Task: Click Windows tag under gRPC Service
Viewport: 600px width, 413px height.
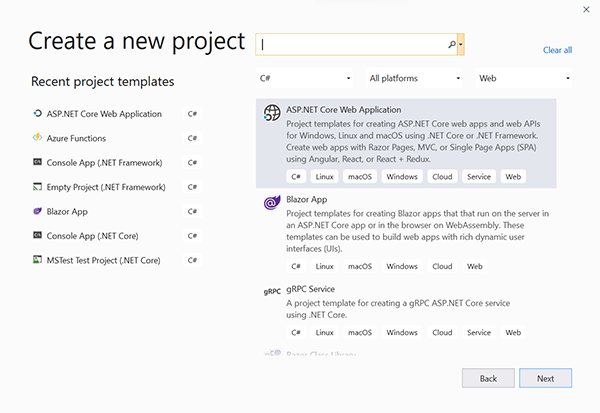Action: (402, 332)
